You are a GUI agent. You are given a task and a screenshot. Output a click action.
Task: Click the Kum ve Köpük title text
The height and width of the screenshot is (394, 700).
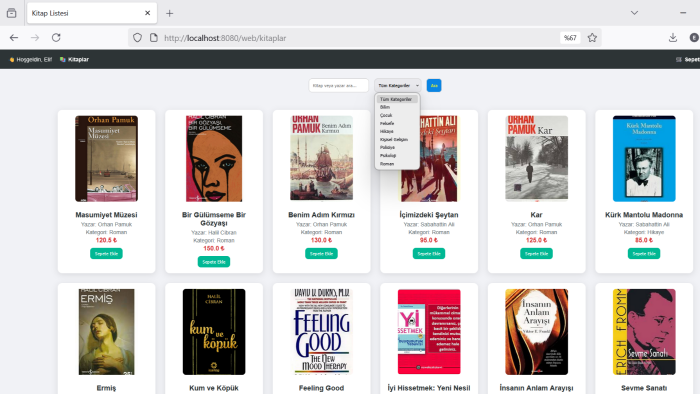214,388
